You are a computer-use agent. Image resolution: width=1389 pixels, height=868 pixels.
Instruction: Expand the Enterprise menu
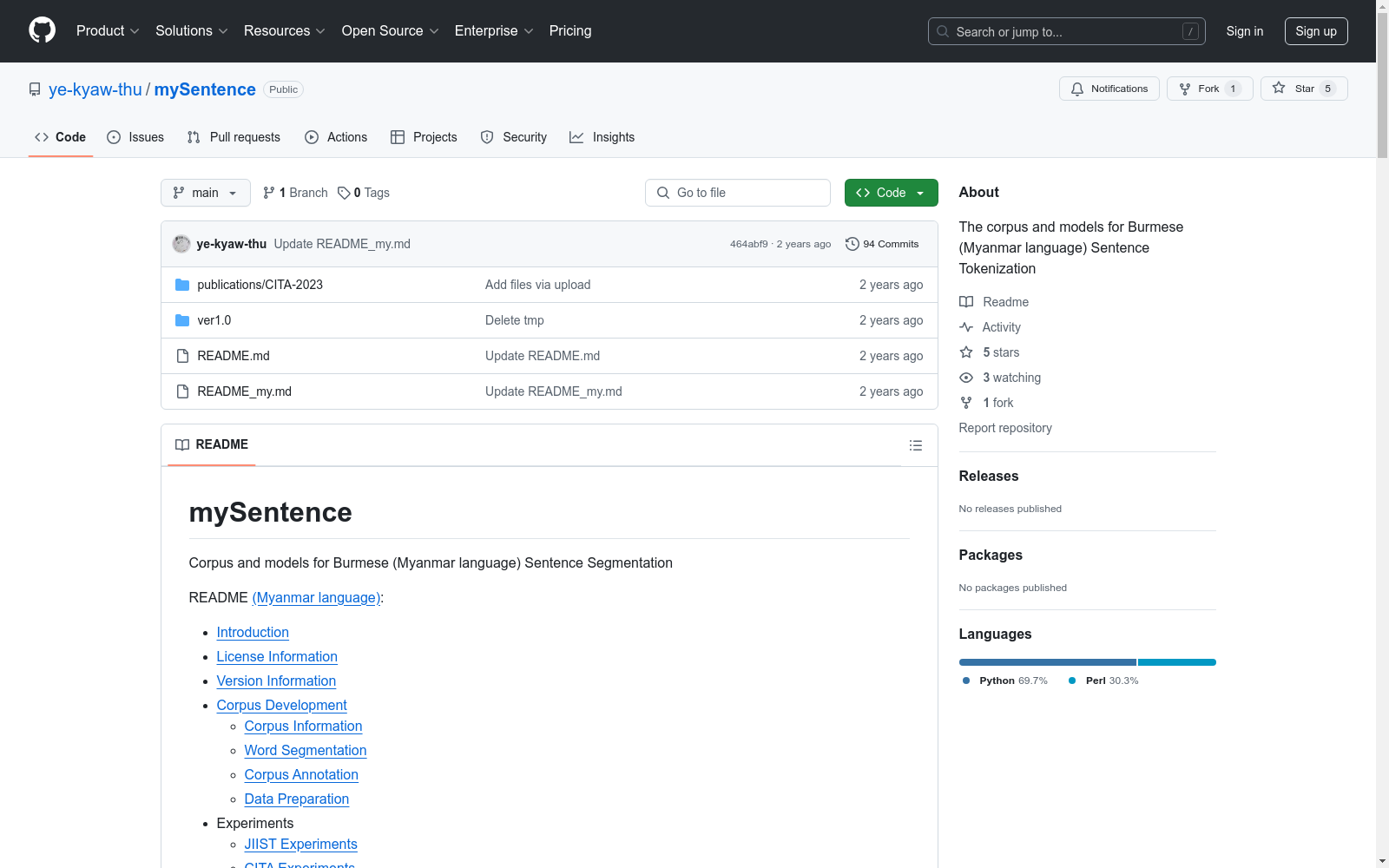494,30
